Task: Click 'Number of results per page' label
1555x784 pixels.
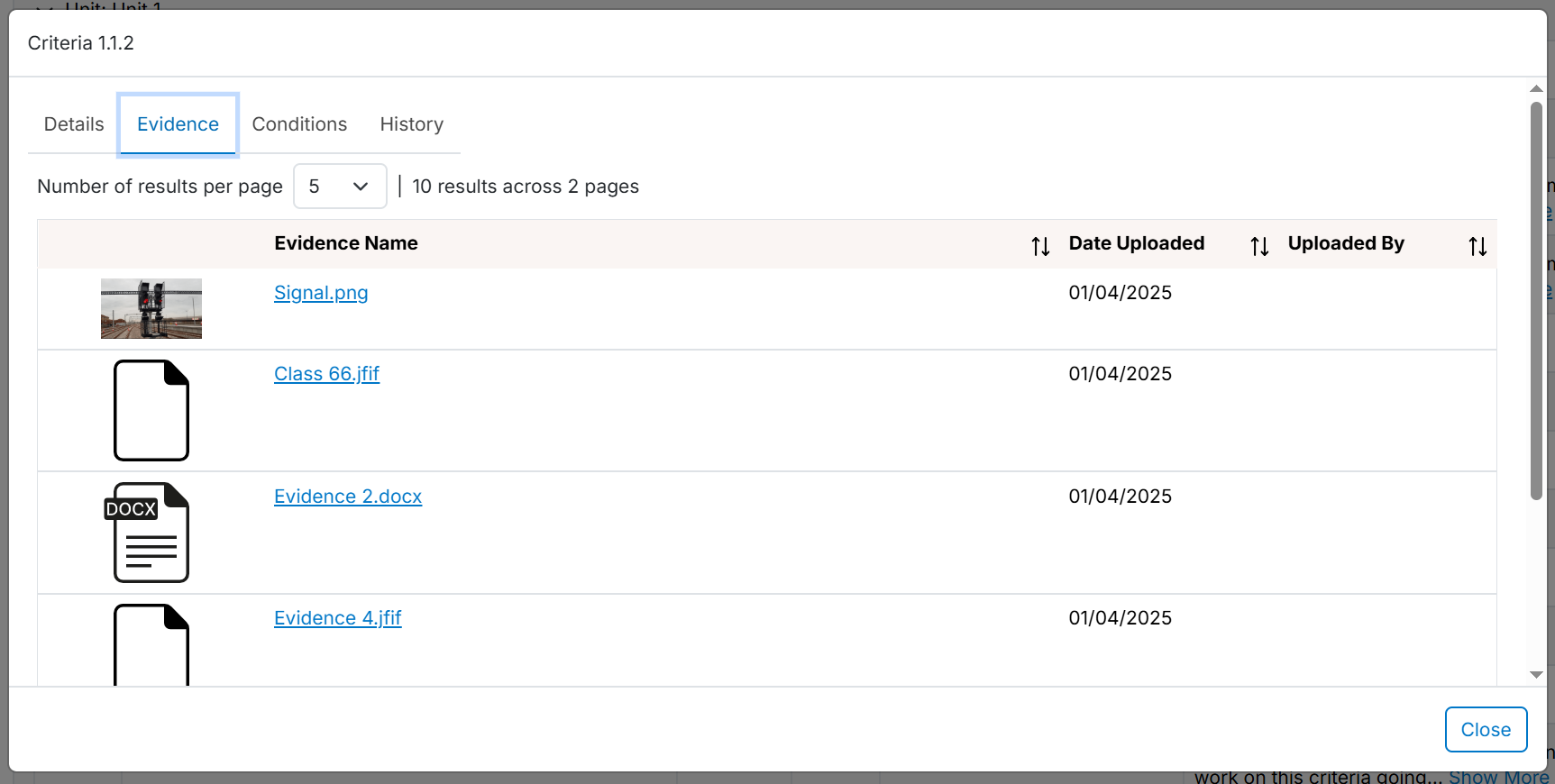Action: (x=160, y=187)
